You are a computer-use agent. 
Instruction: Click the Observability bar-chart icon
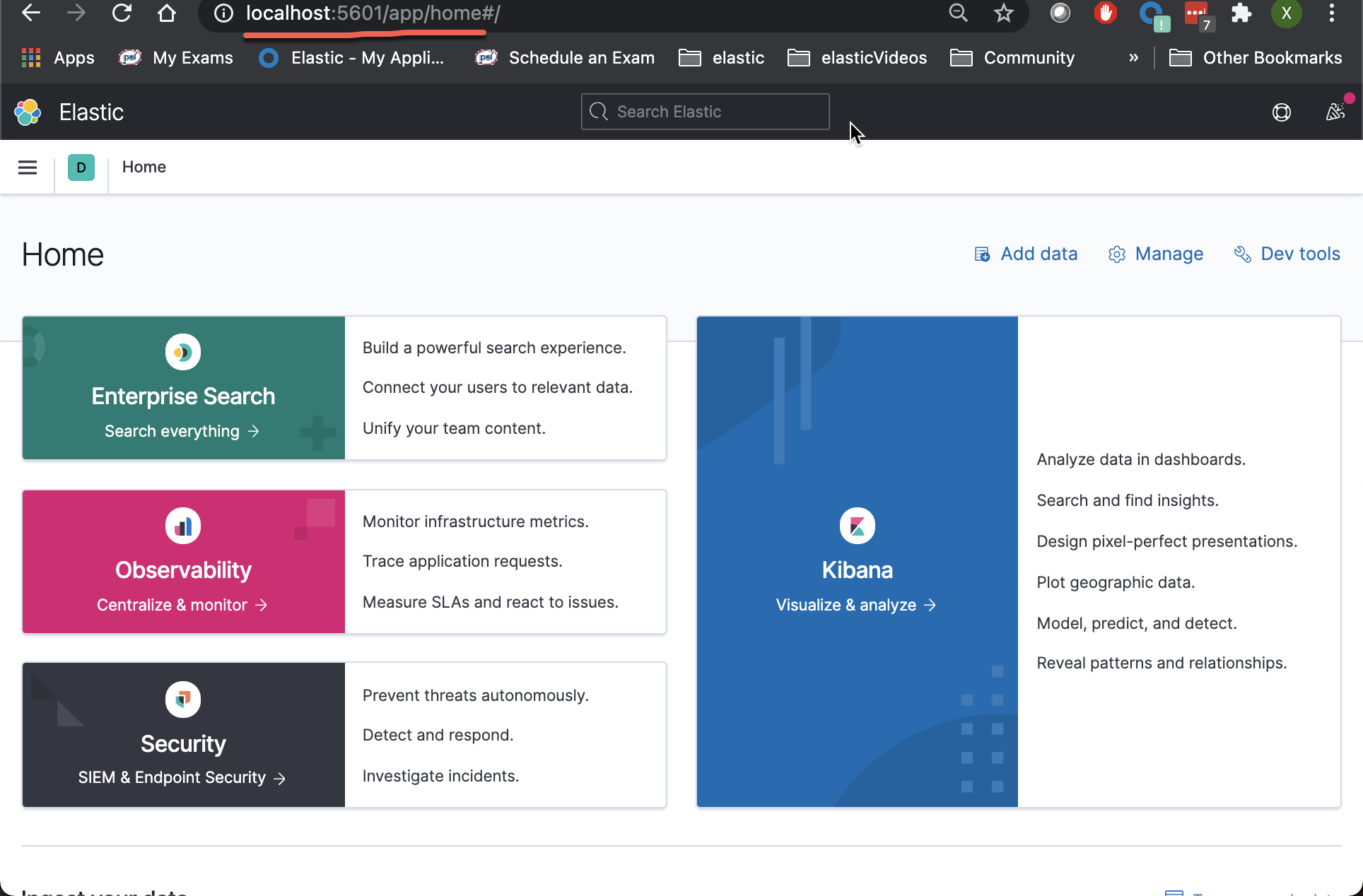pos(183,525)
